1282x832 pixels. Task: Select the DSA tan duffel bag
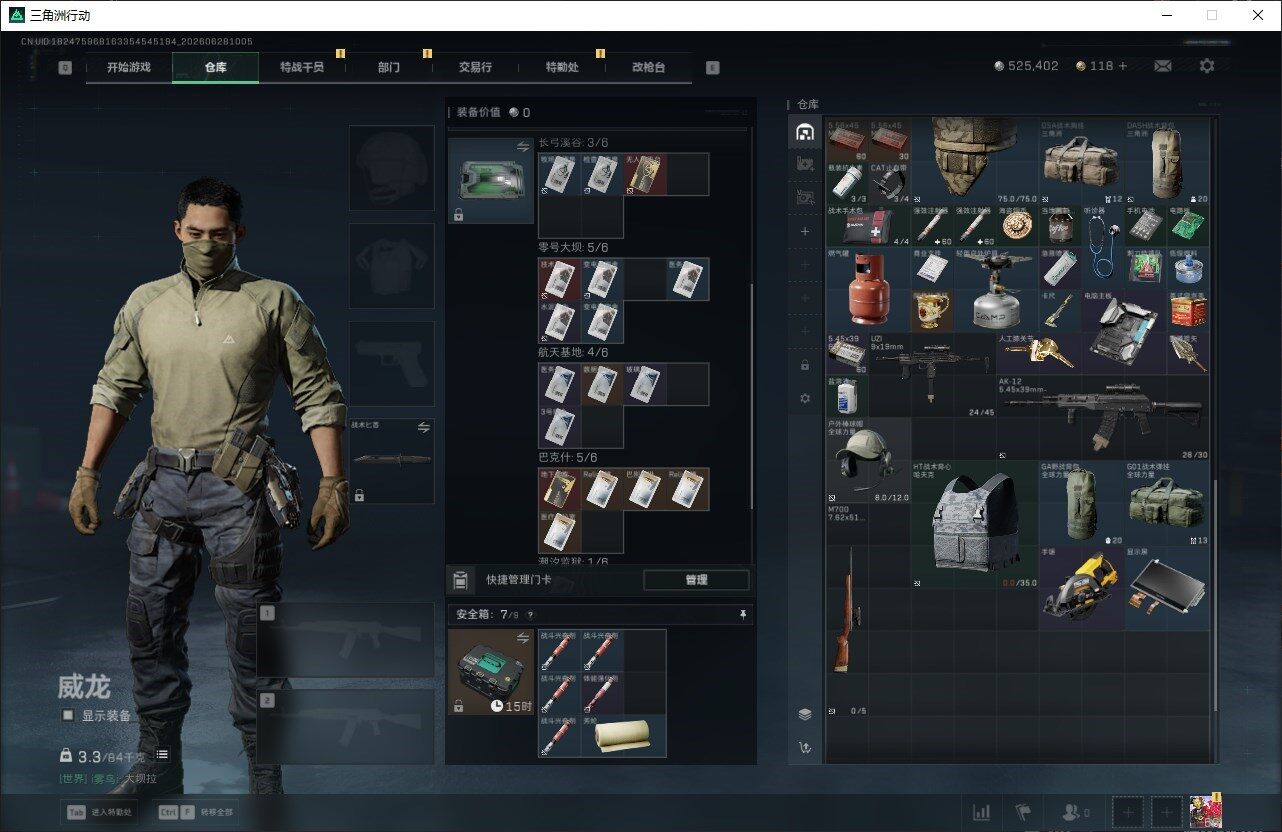pyautogui.click(x=1081, y=162)
